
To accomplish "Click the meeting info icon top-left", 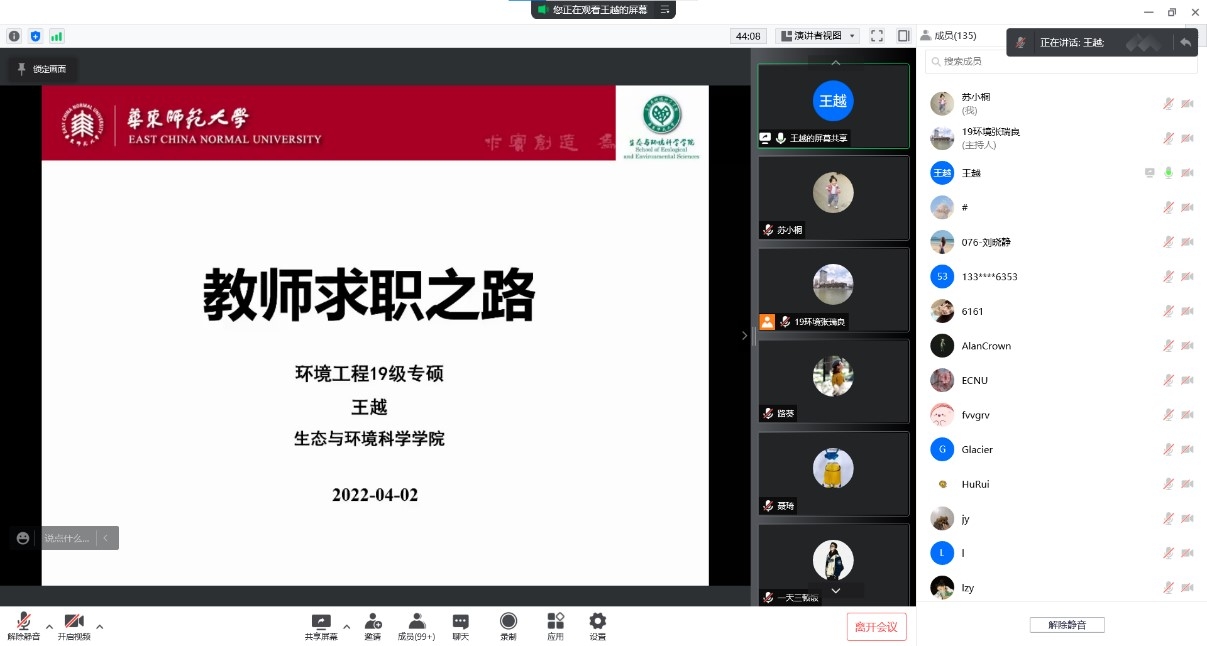I will tap(14, 36).
